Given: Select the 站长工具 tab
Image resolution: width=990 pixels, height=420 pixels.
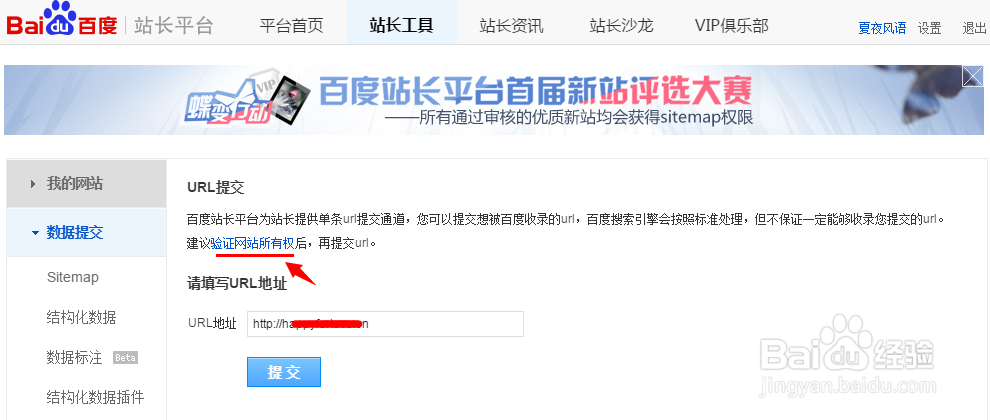Looking at the screenshot, I should (x=402, y=26).
